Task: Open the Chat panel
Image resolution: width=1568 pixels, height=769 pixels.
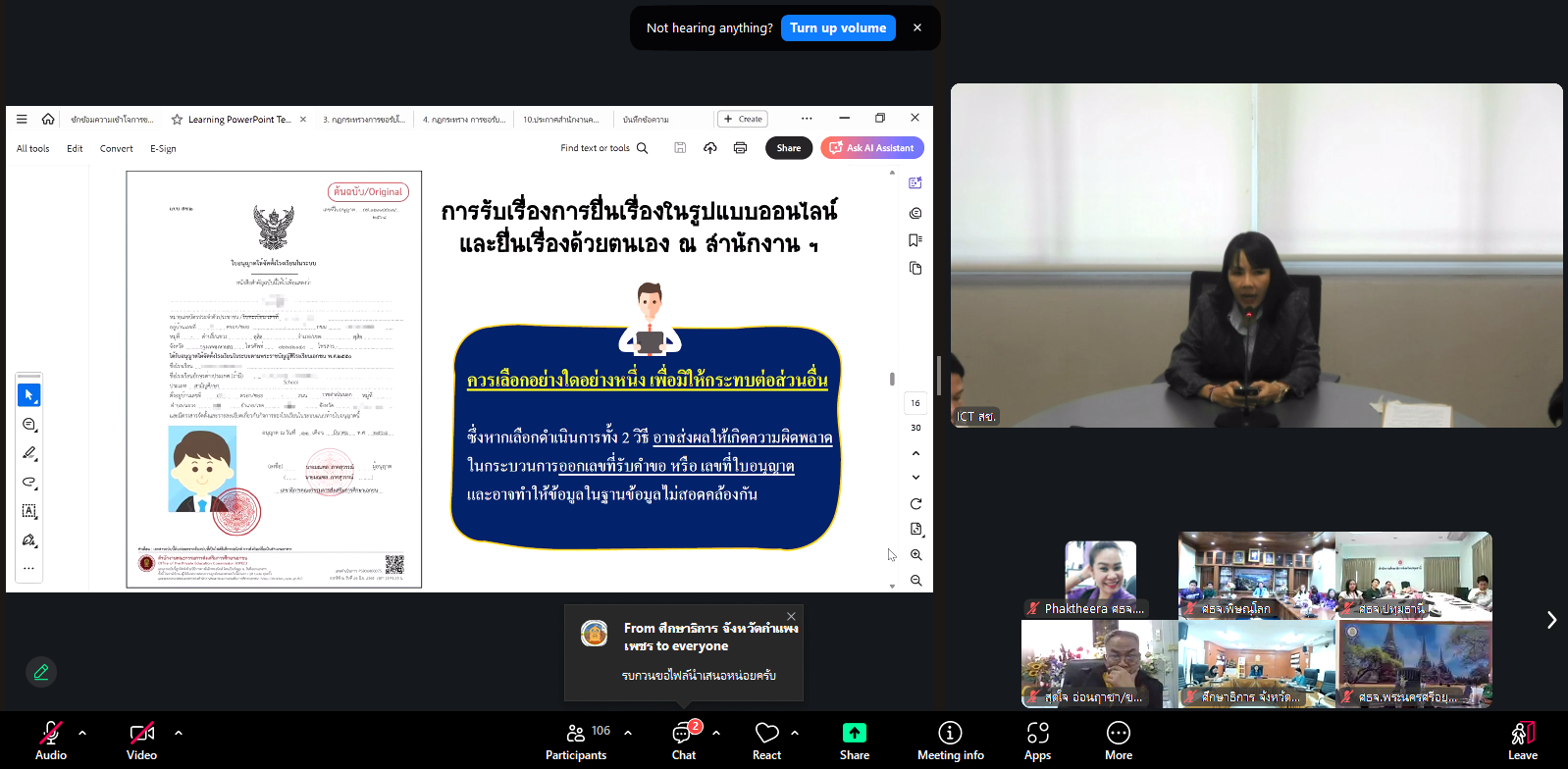Action: (x=684, y=740)
